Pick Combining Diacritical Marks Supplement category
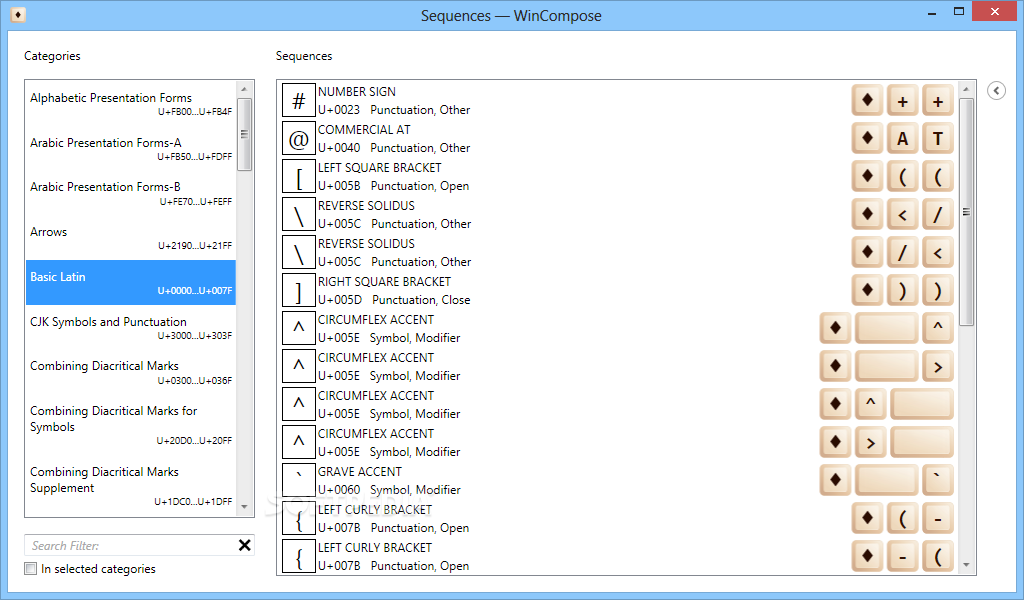 tap(131, 486)
